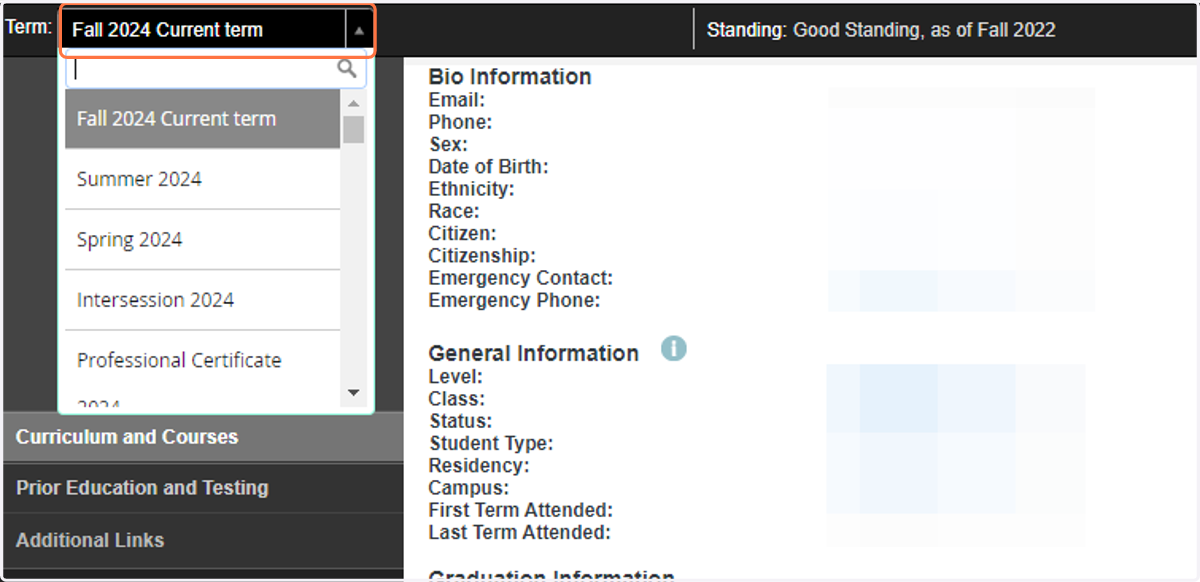
Task: Click the term search input field
Action: click(x=216, y=70)
